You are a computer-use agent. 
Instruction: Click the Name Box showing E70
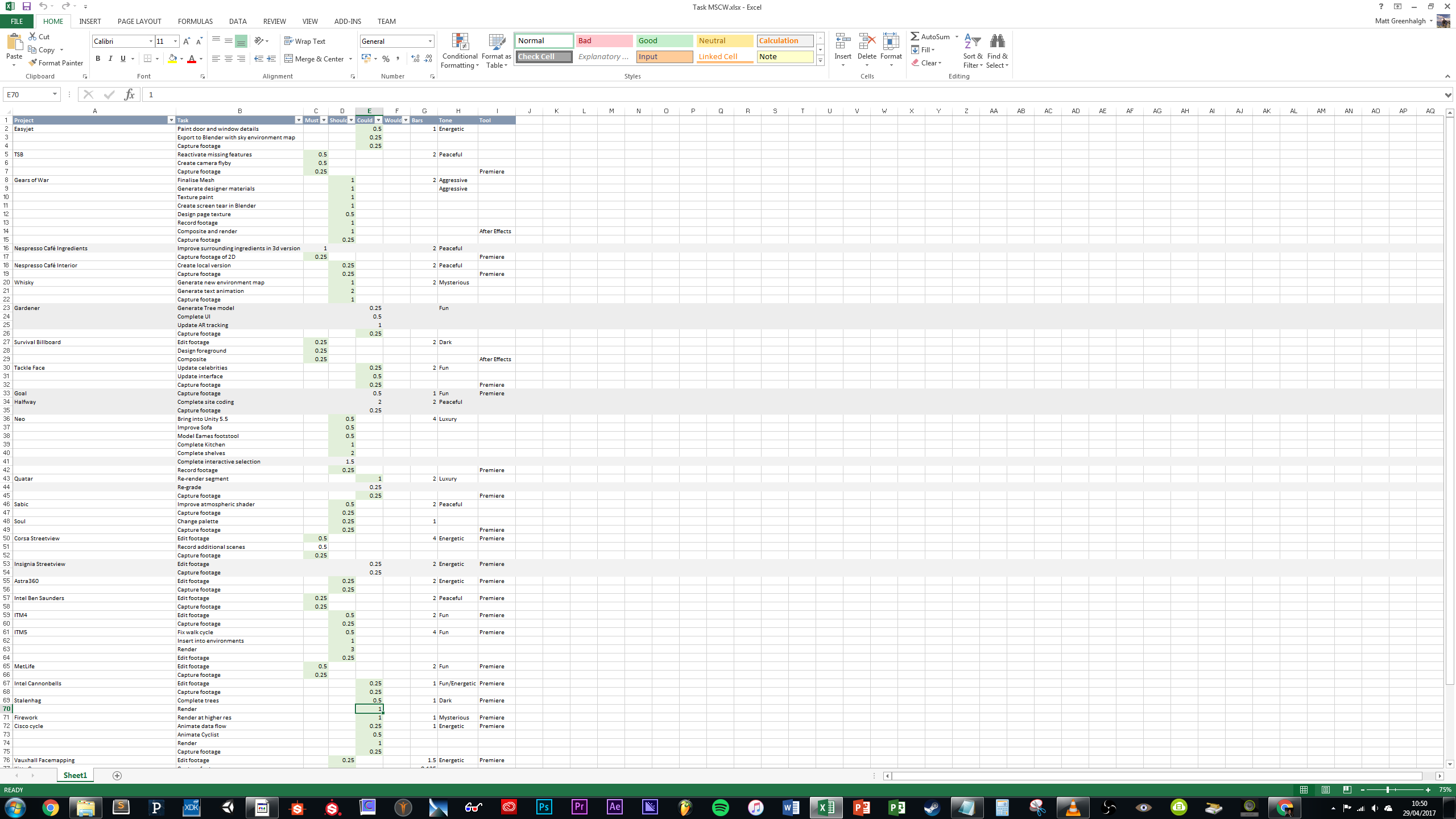[x=27, y=94]
